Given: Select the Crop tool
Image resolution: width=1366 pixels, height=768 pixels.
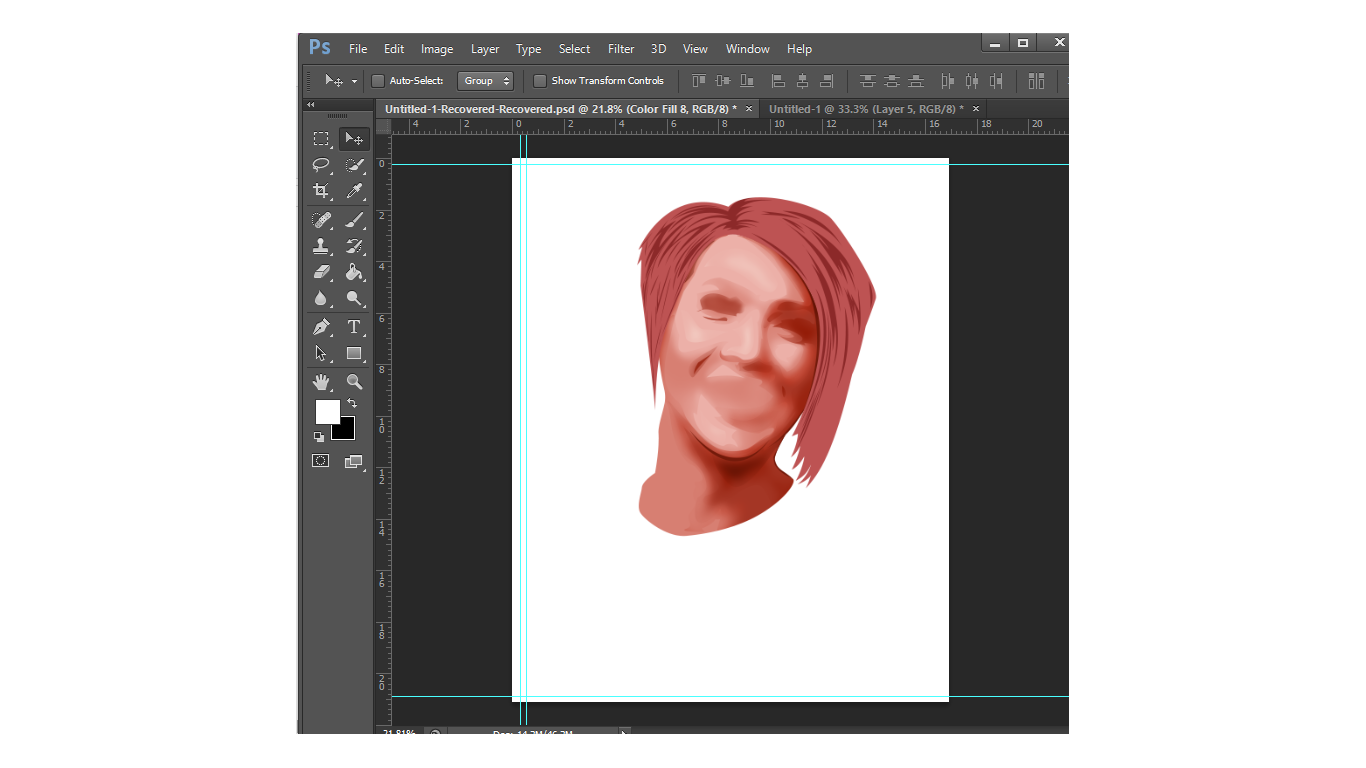Looking at the screenshot, I should [321, 191].
